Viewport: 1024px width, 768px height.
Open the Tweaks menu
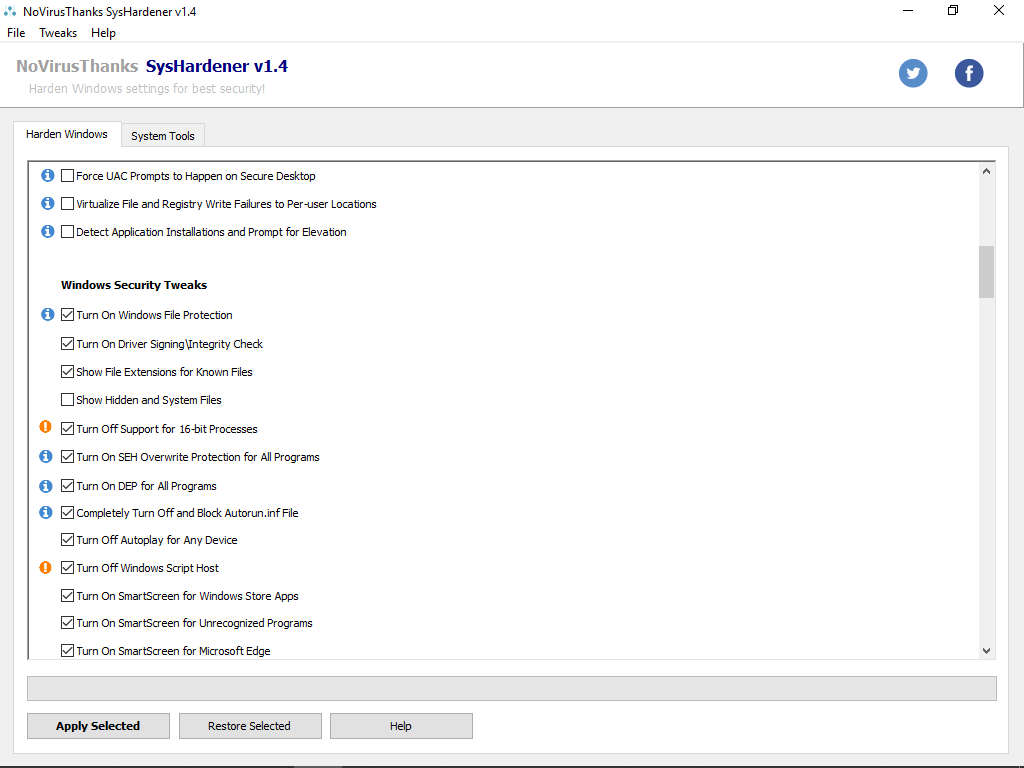[x=58, y=33]
